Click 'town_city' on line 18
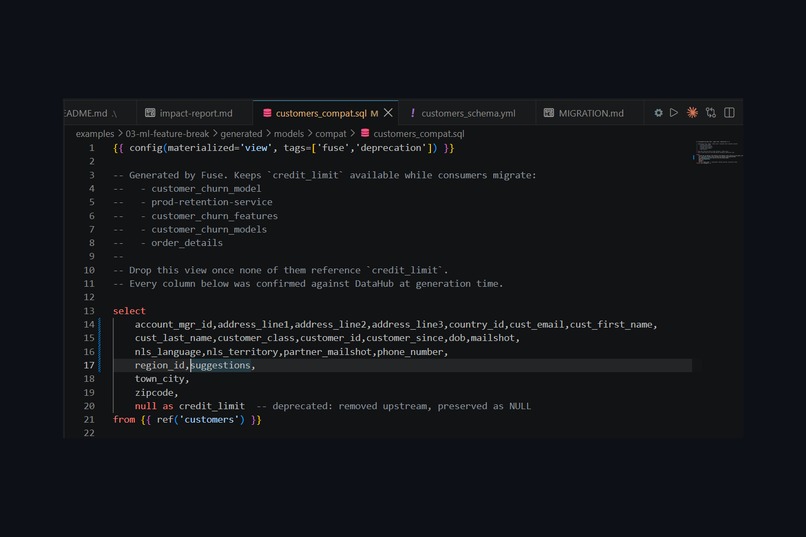Screen dimensions: 806x537 (159, 379)
